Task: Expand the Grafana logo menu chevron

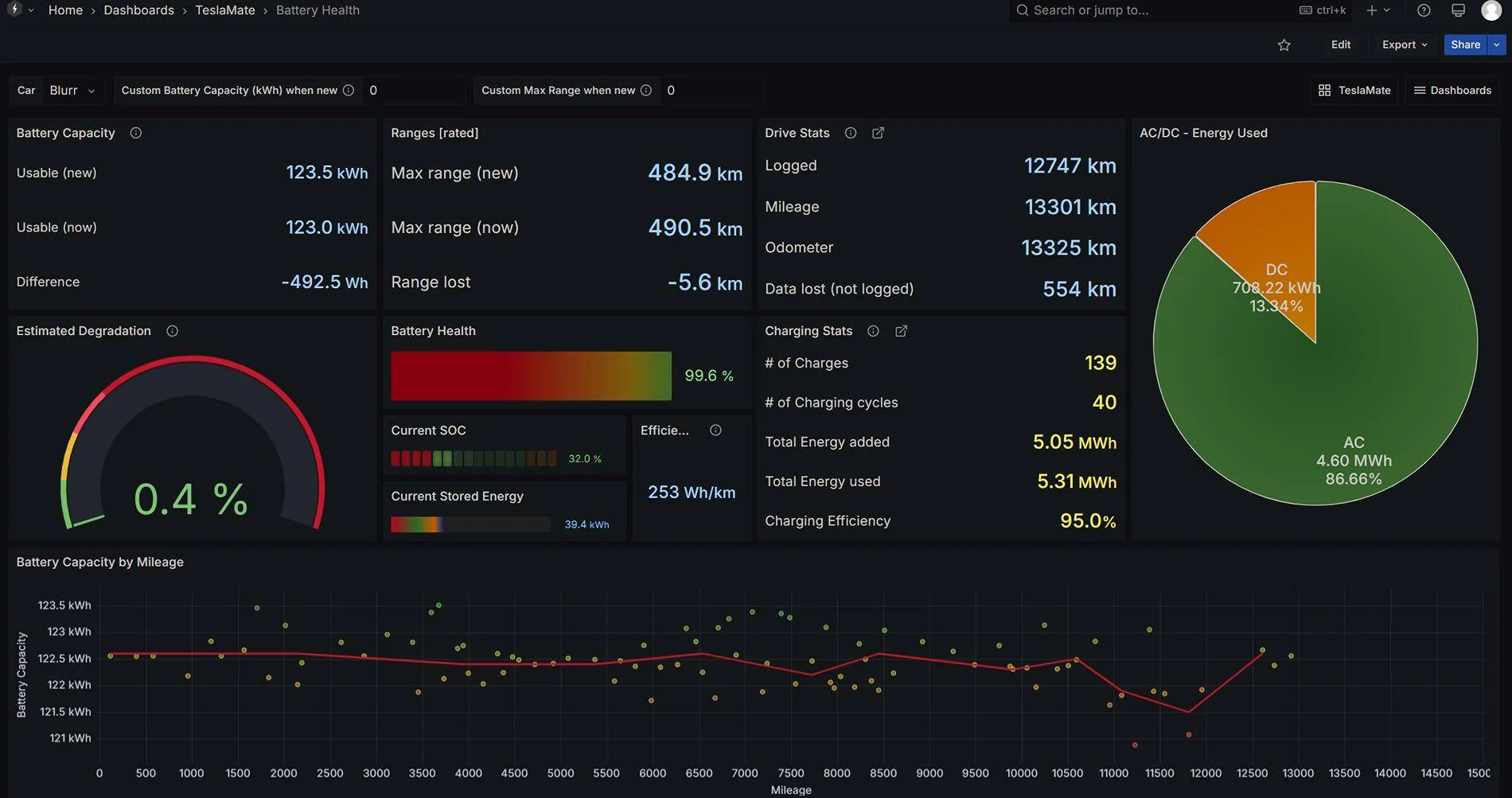Action: pyautogui.click(x=30, y=10)
